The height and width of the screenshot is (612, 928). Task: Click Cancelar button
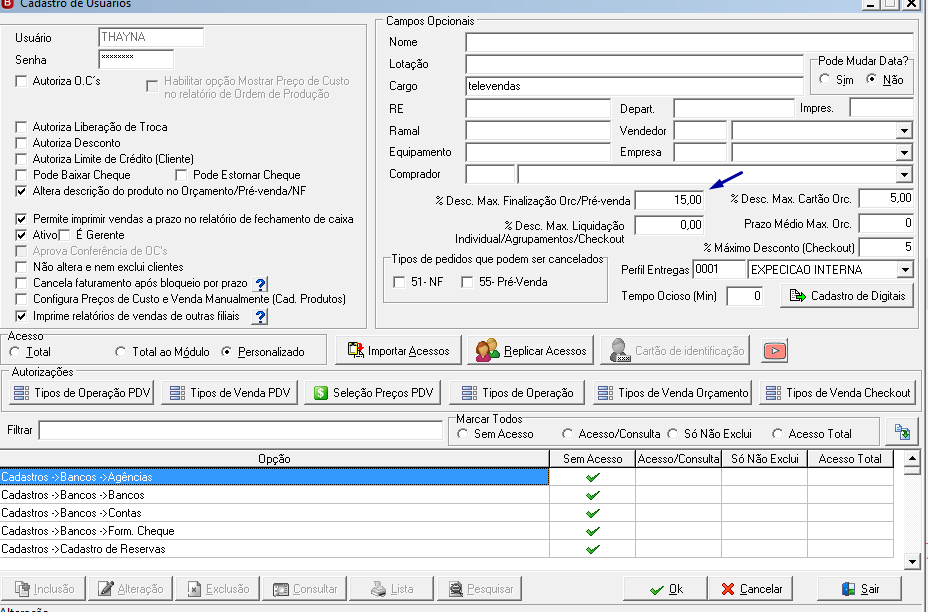coord(752,589)
